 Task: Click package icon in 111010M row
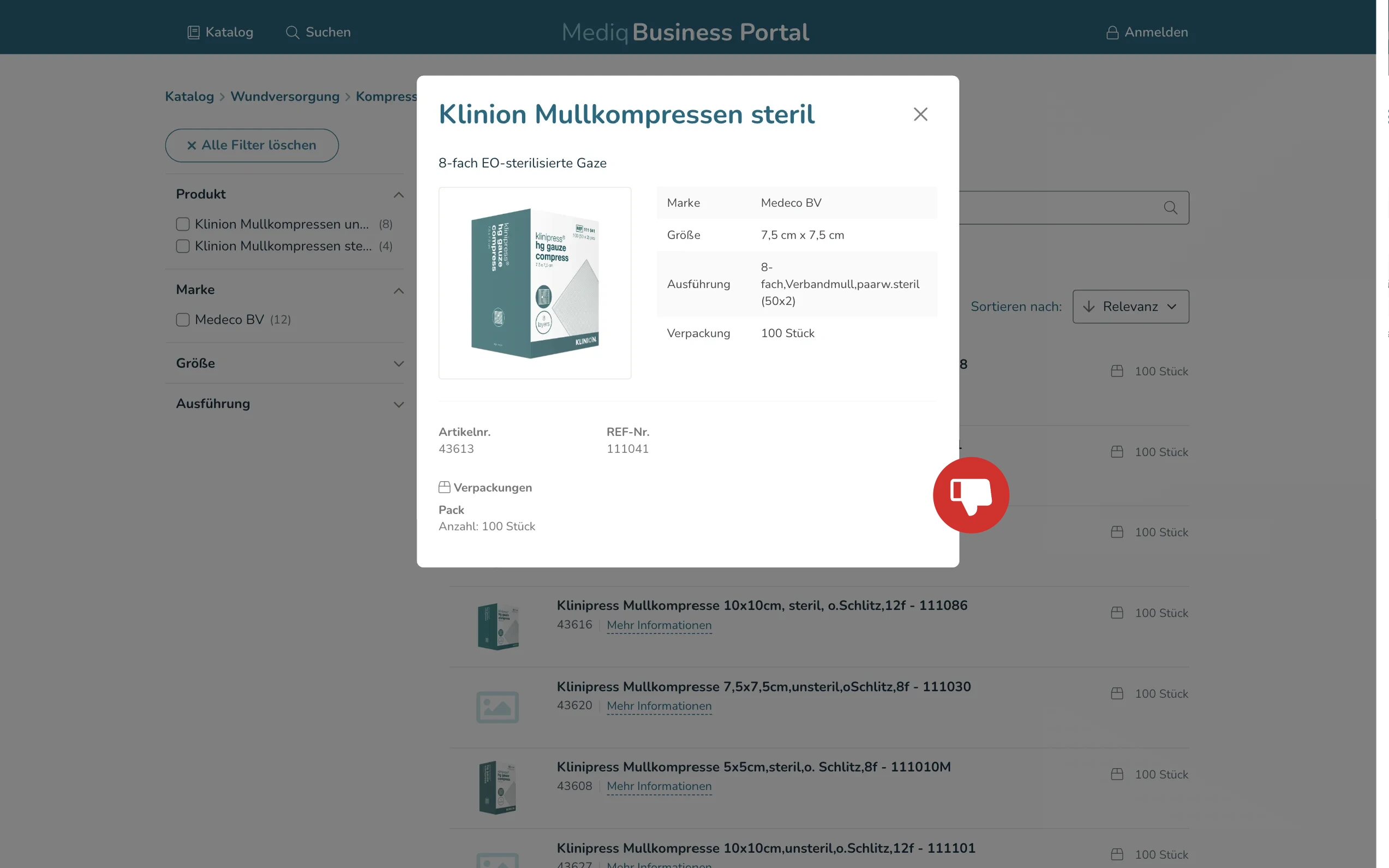coord(1116,774)
